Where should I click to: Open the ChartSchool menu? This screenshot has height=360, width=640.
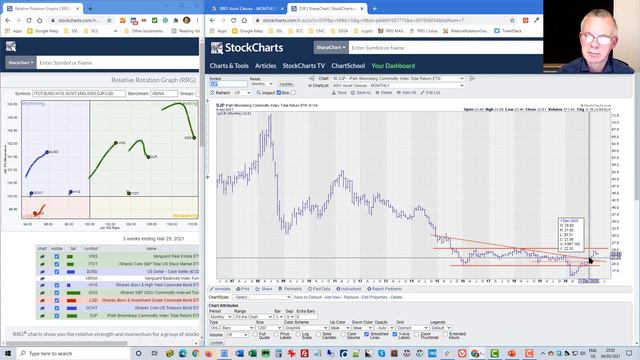click(x=348, y=66)
